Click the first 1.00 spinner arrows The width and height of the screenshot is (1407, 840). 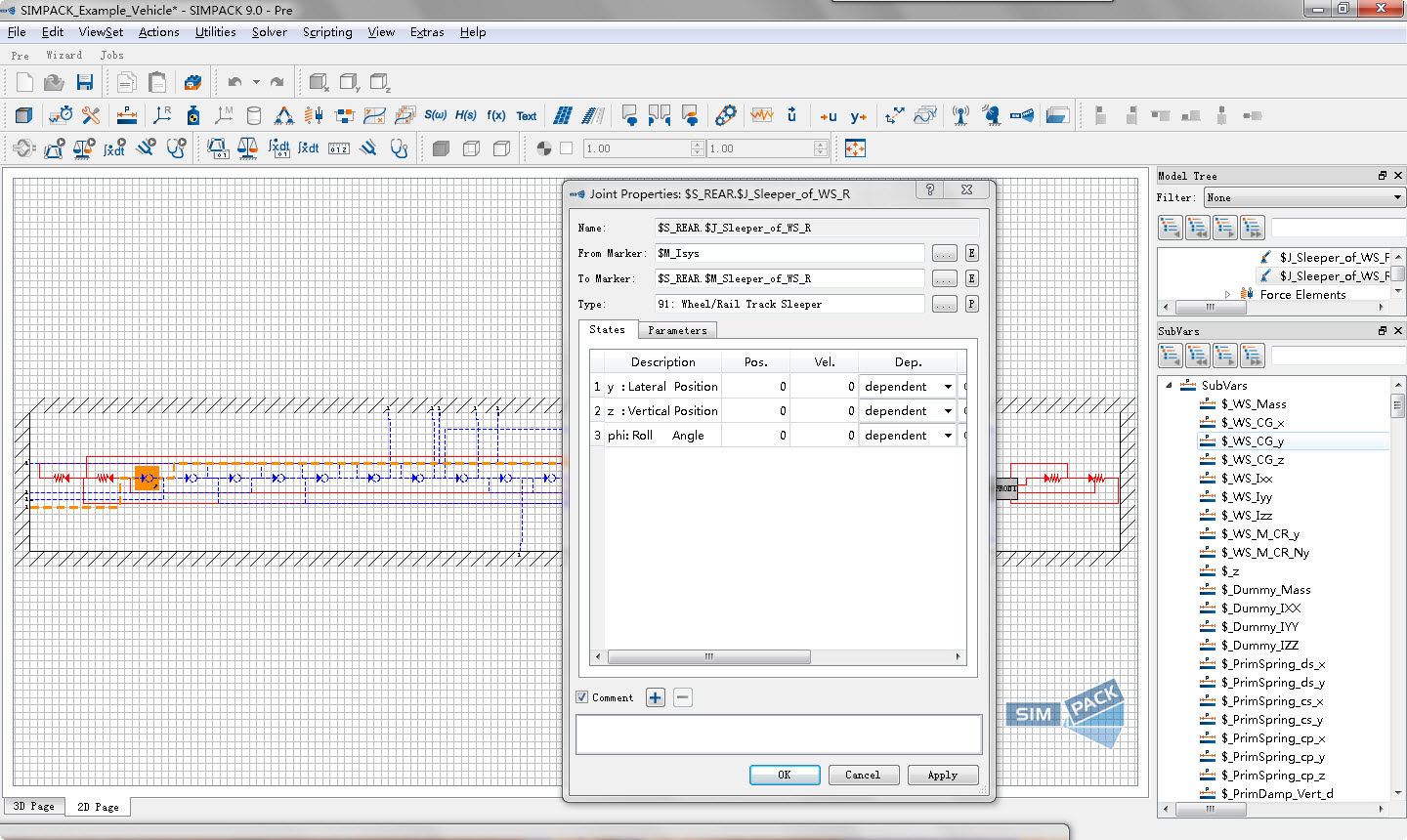point(698,148)
